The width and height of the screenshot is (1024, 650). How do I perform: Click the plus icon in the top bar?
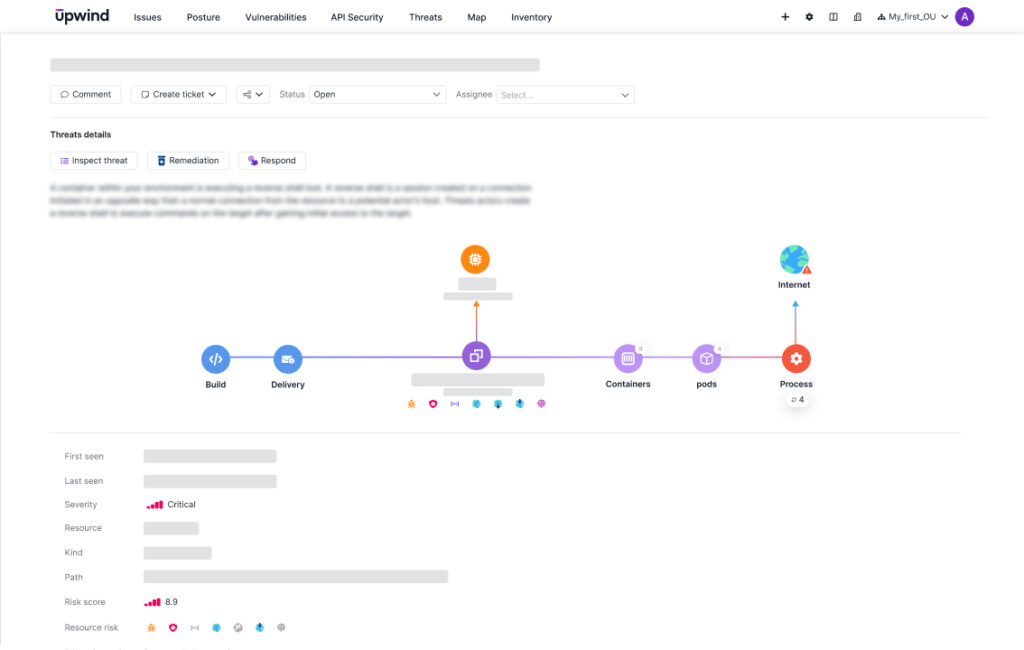785,16
